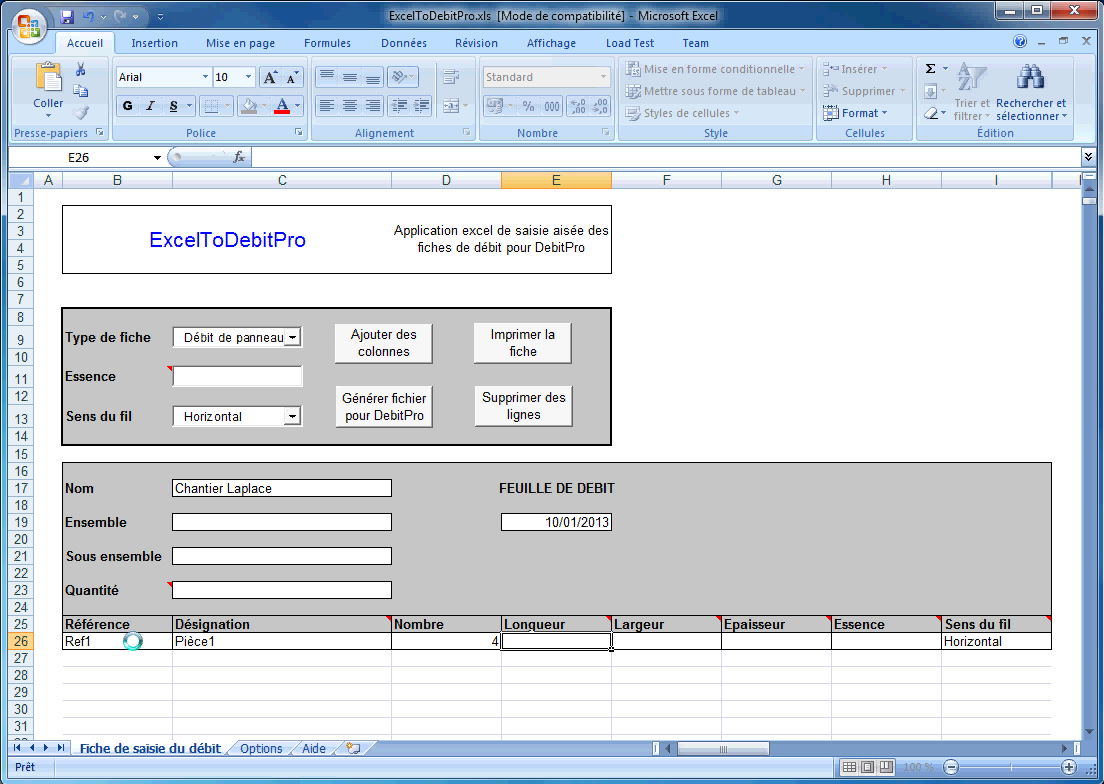This screenshot has width=1104, height=784.
Task: Switch to Mise en page tab
Action: click(x=241, y=43)
